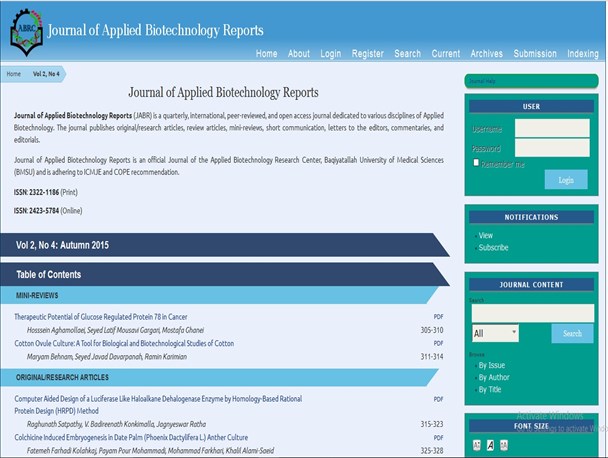Click the Login button in User panel
The height and width of the screenshot is (458, 608).
click(x=566, y=180)
